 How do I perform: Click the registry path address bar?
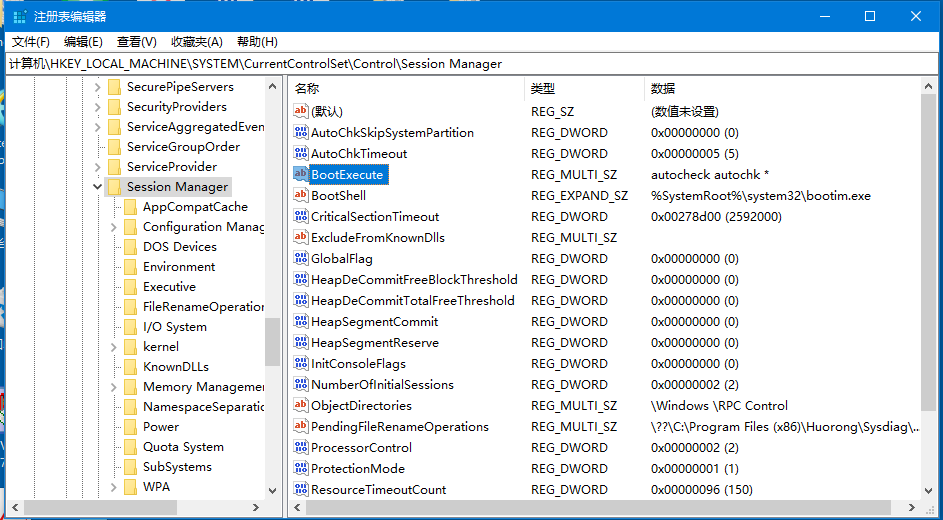(x=470, y=64)
